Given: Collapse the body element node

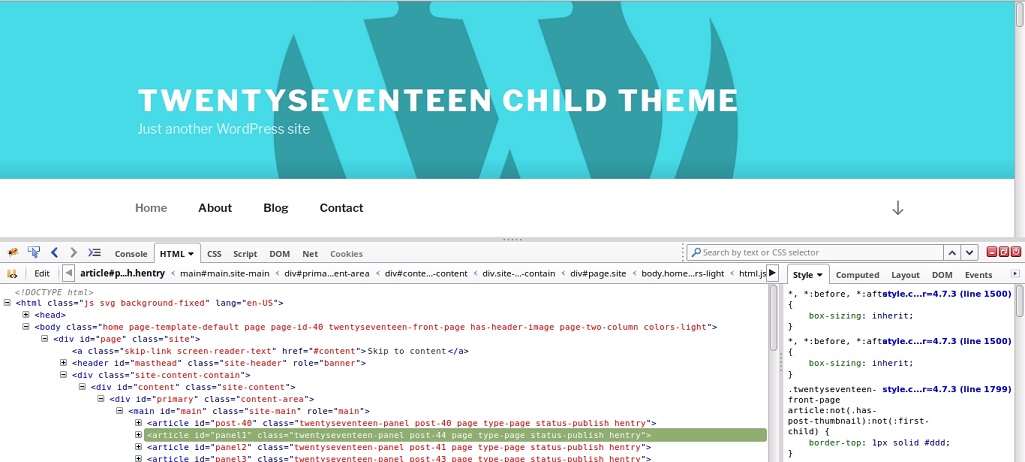Looking at the screenshot, I should coord(25,327).
